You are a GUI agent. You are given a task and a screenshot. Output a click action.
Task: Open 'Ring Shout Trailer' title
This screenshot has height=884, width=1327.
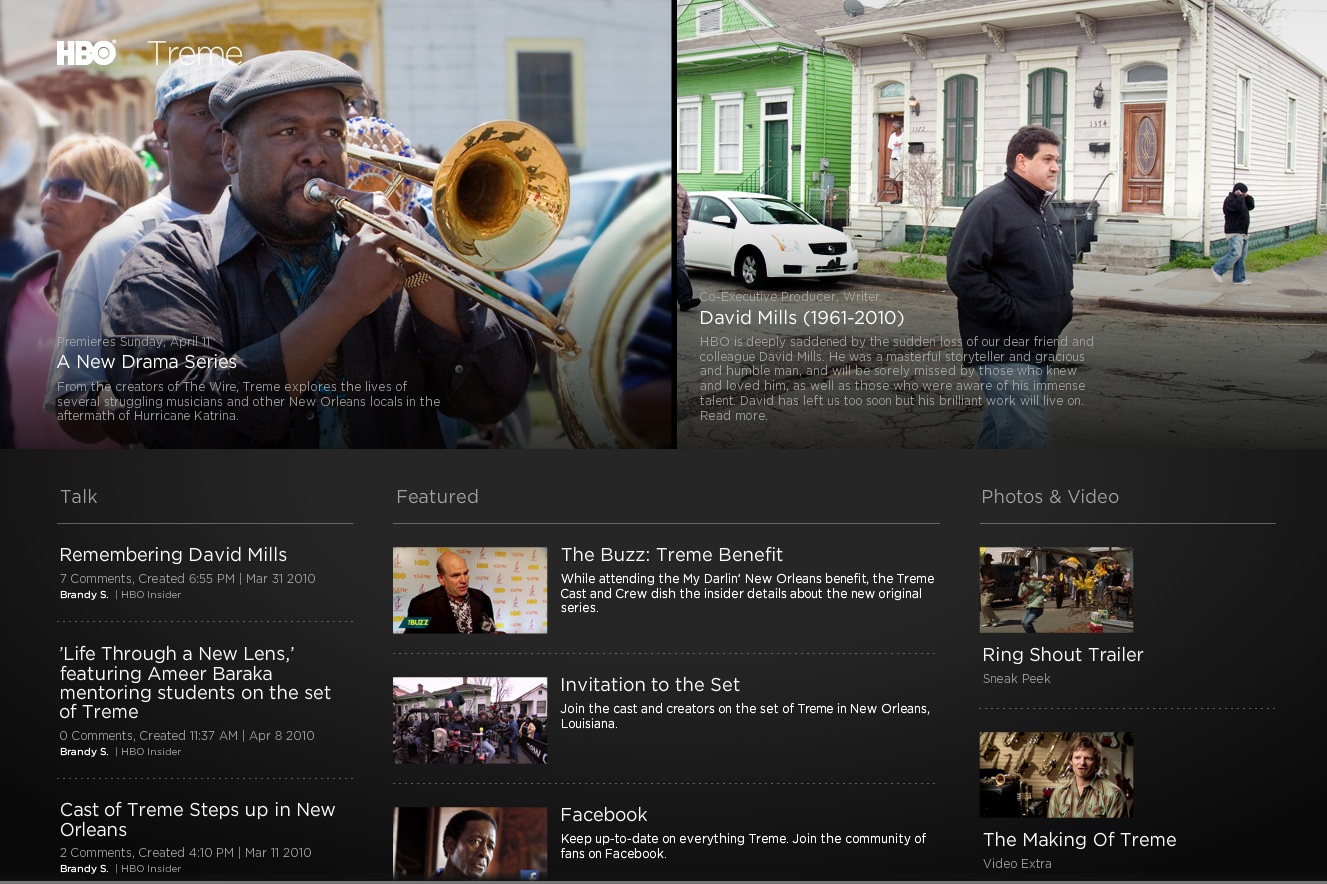(x=1063, y=655)
